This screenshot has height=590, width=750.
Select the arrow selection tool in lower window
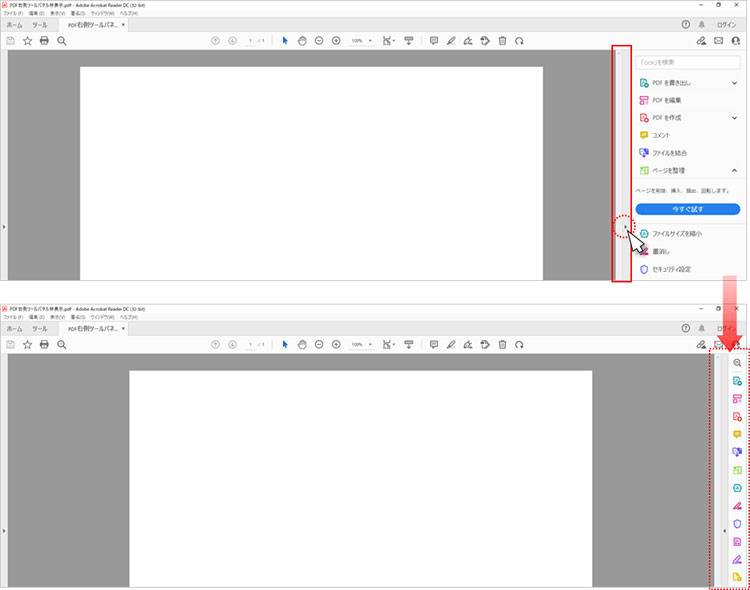[x=285, y=344]
